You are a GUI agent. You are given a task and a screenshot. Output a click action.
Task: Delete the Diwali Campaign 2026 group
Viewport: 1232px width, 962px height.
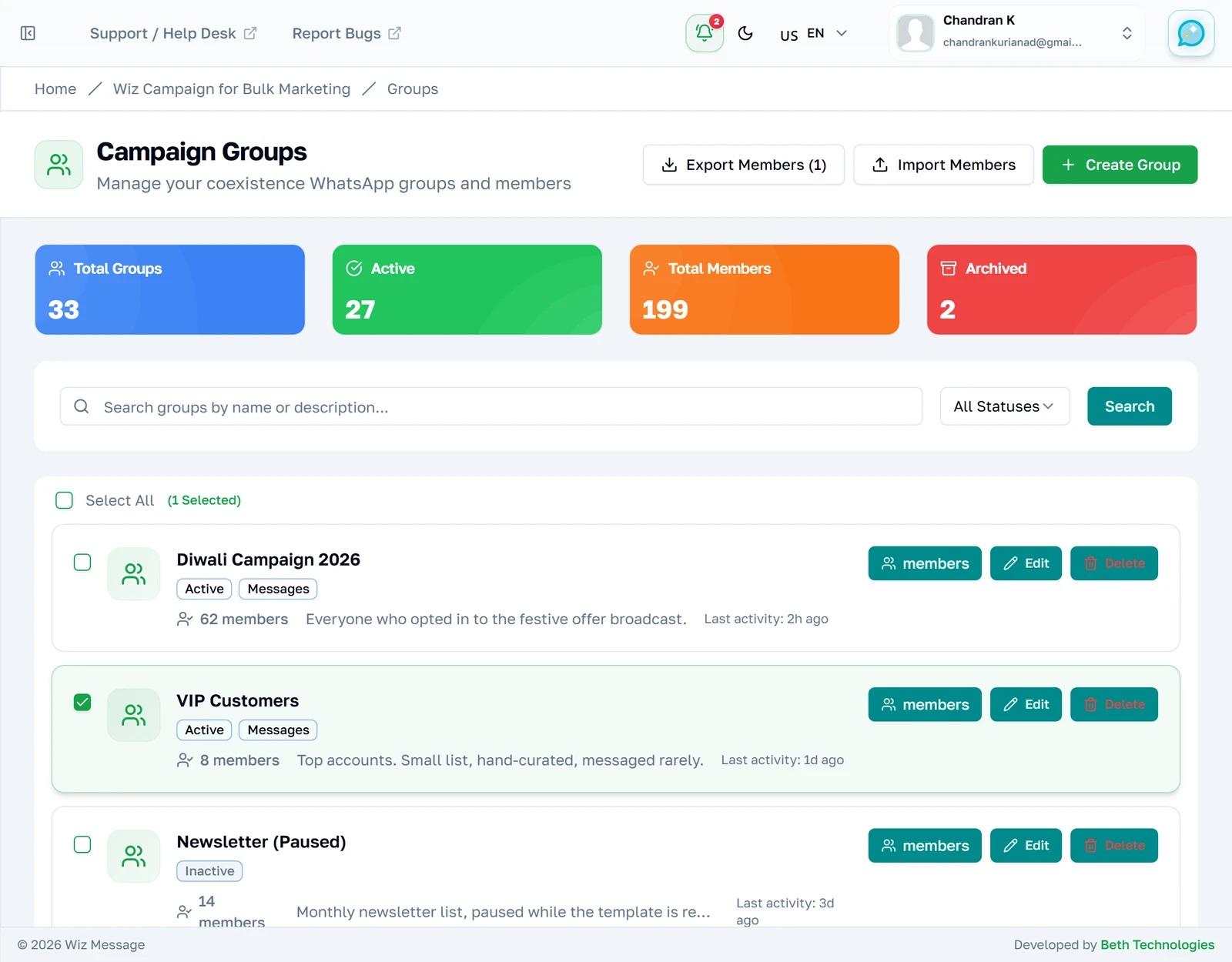(1113, 563)
